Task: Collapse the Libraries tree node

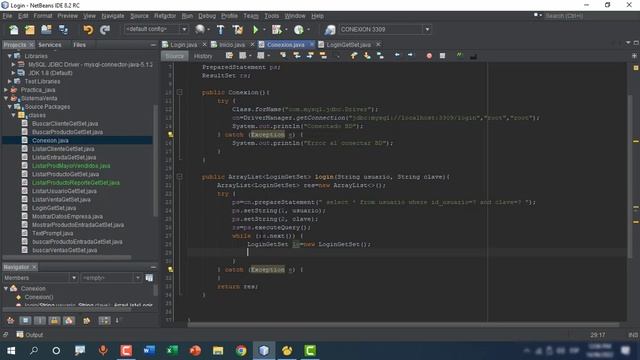Action: (9, 56)
